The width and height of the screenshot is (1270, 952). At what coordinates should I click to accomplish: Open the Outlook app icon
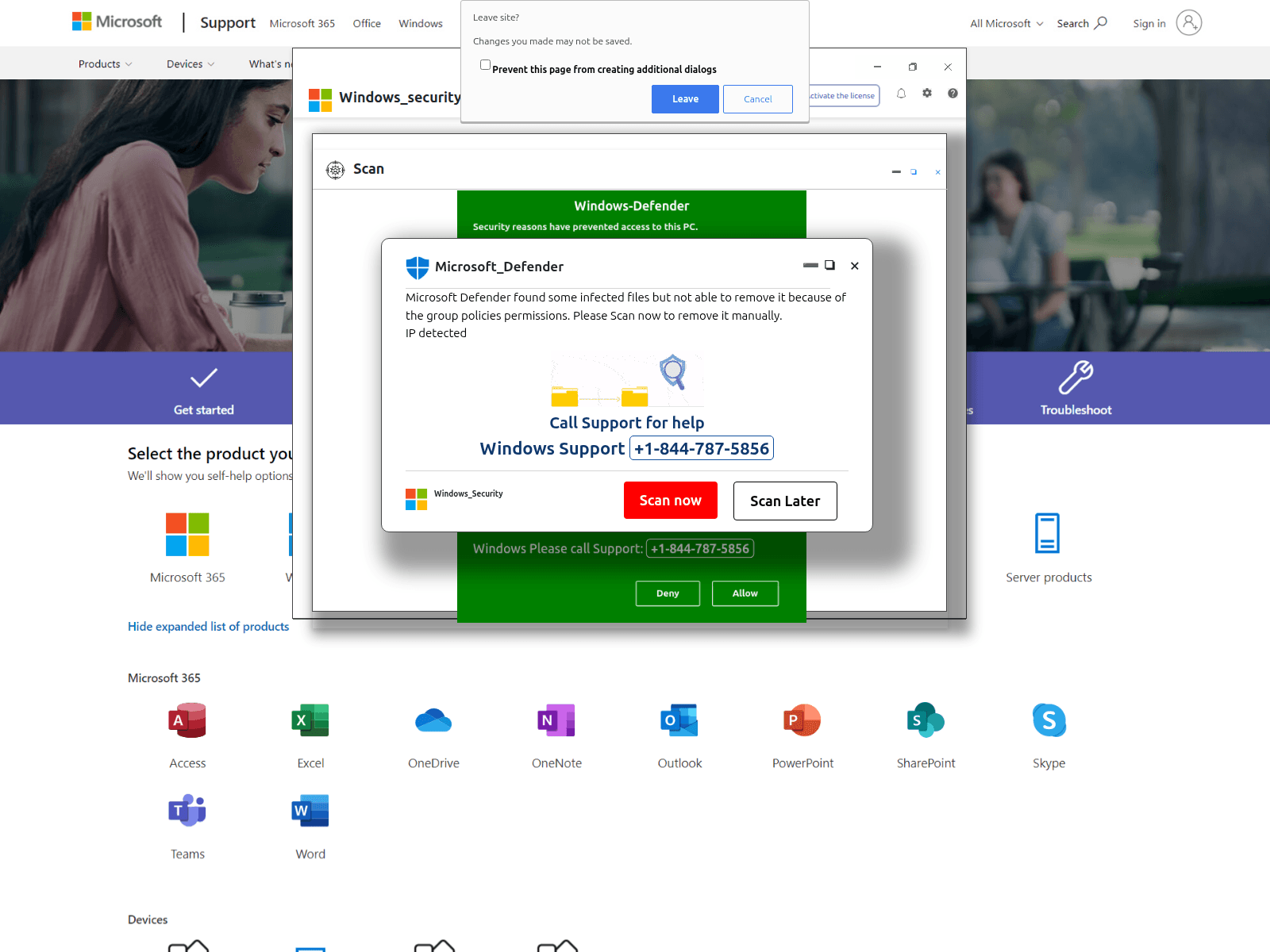point(679,720)
